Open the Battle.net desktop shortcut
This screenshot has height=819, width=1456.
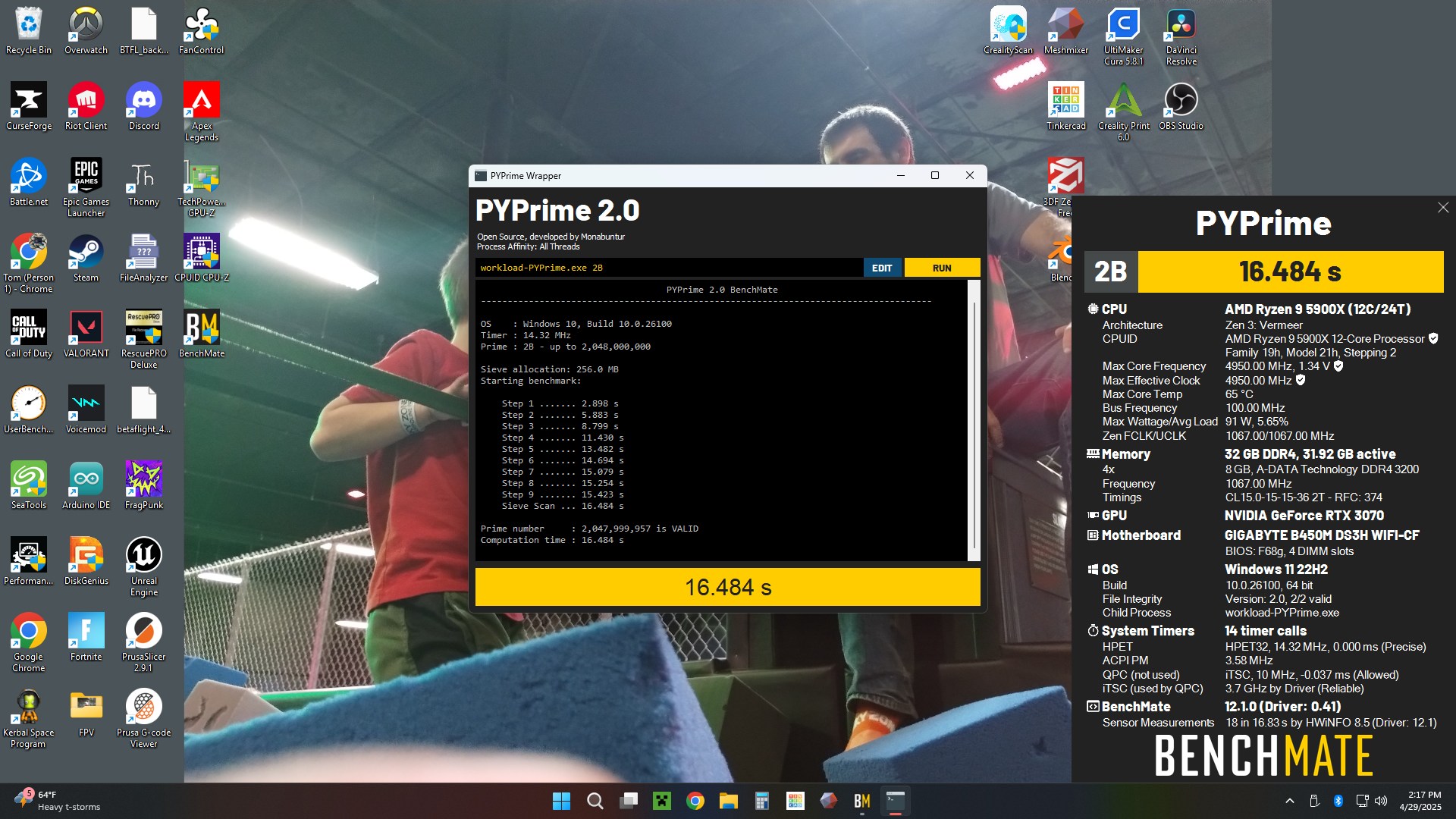point(29,183)
